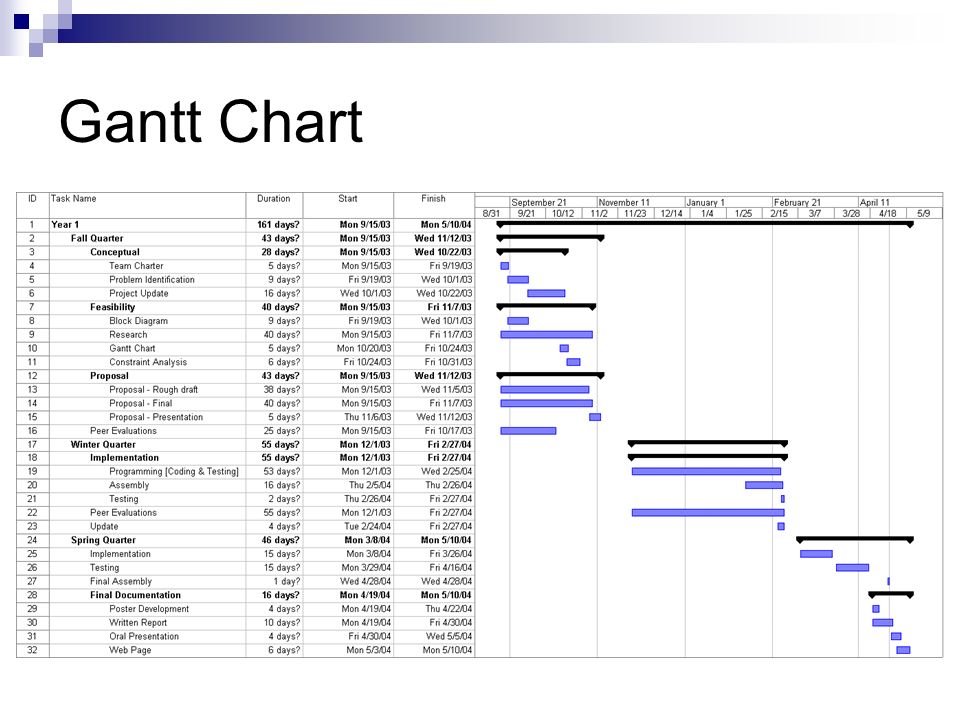Click the 'Tue 2/24/04' start date cell
Screen dimensions: 960x720
367,527
